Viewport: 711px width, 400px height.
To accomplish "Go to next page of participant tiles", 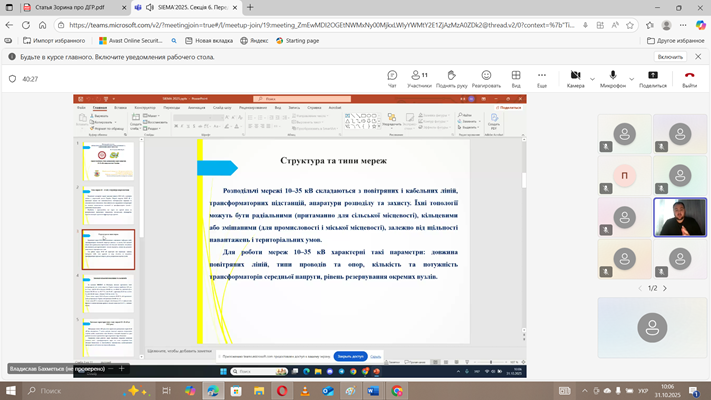I will pyautogui.click(x=665, y=288).
